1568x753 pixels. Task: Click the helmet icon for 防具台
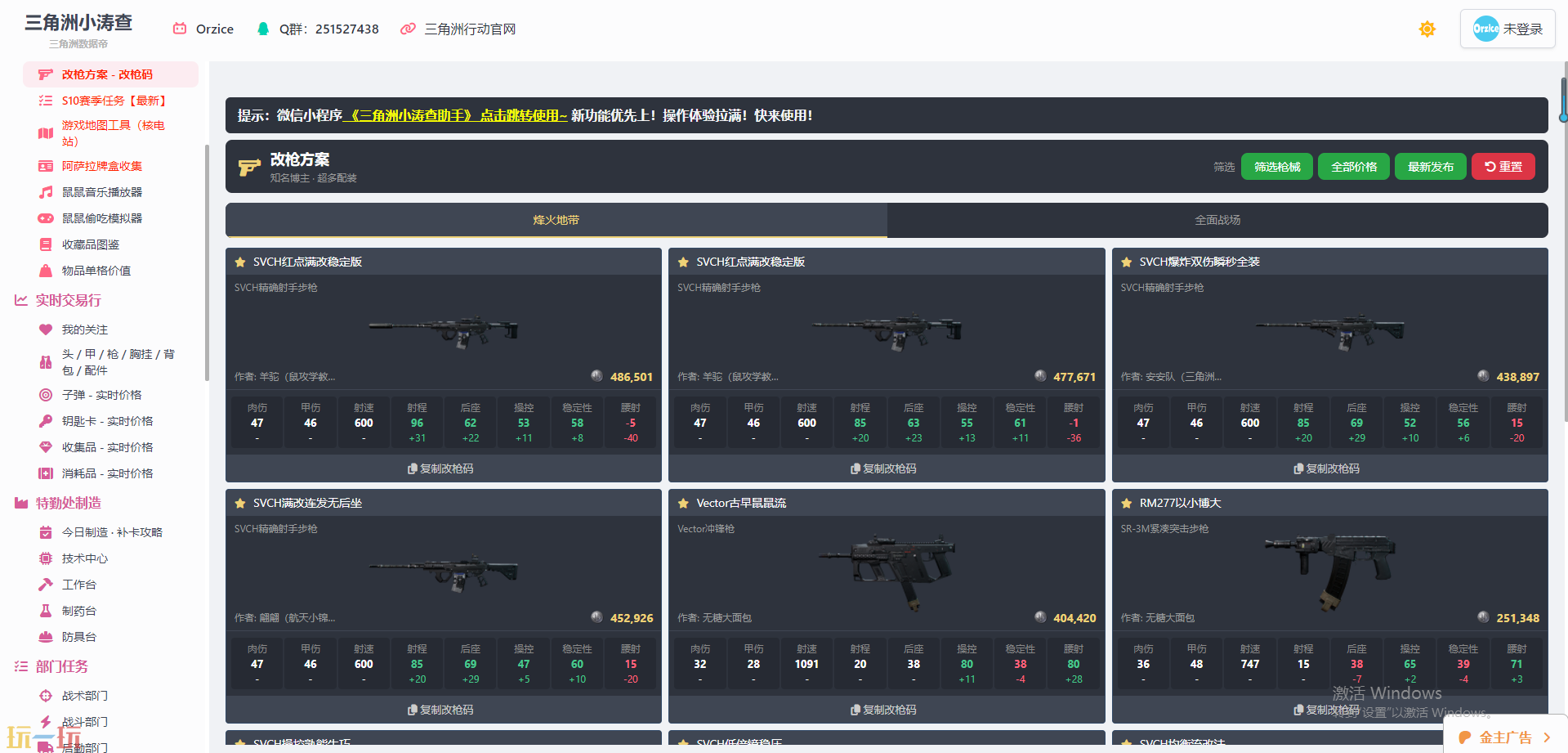[46, 637]
